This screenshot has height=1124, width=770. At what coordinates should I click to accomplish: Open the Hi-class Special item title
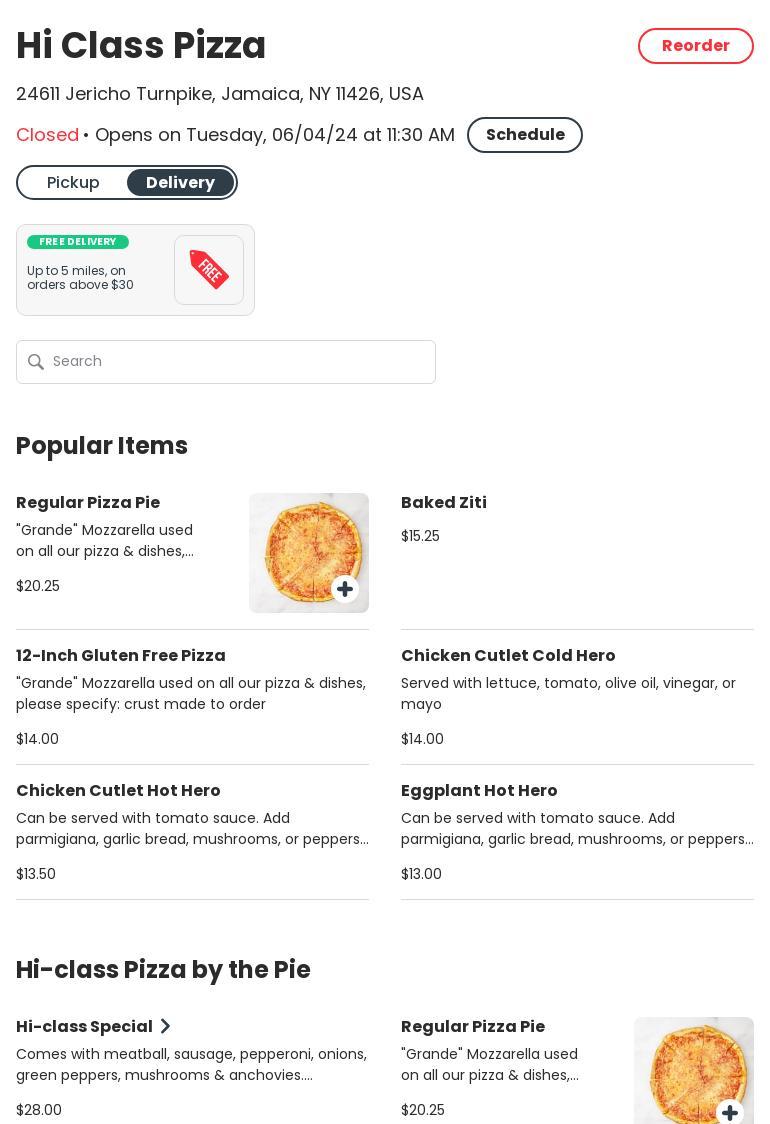[x=84, y=1027]
